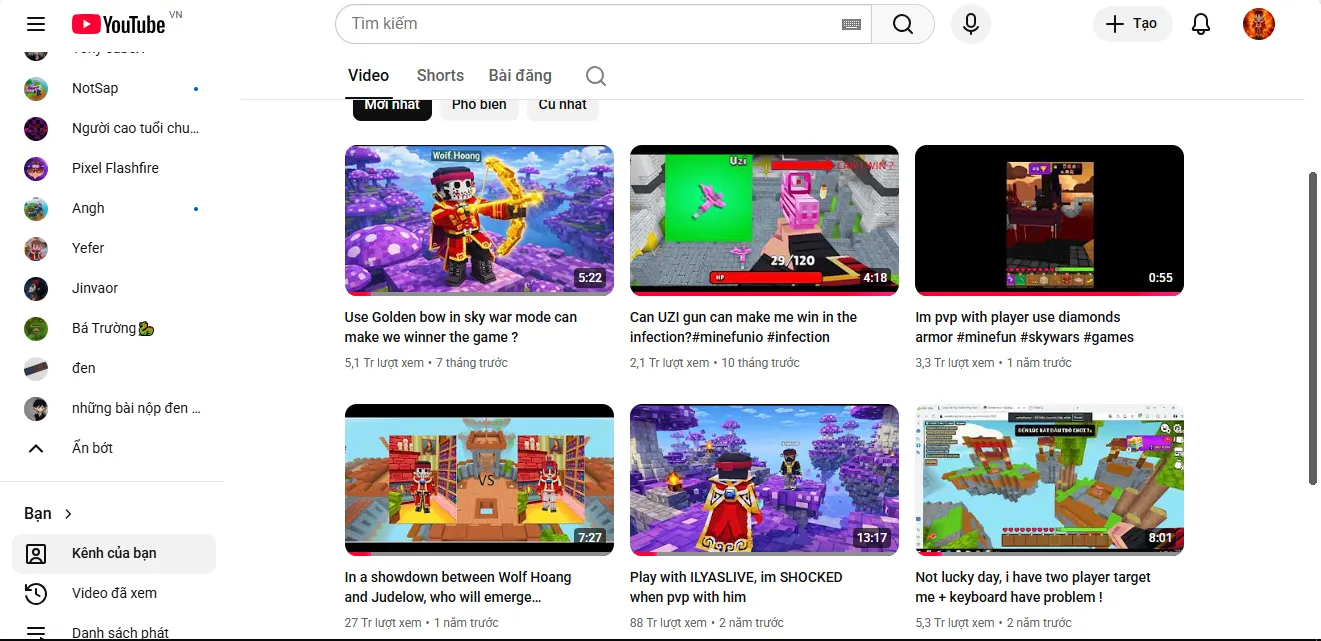Image resolution: width=1321 pixels, height=641 pixels.
Task: Click the 5:22 duration badge
Action: [590, 278]
